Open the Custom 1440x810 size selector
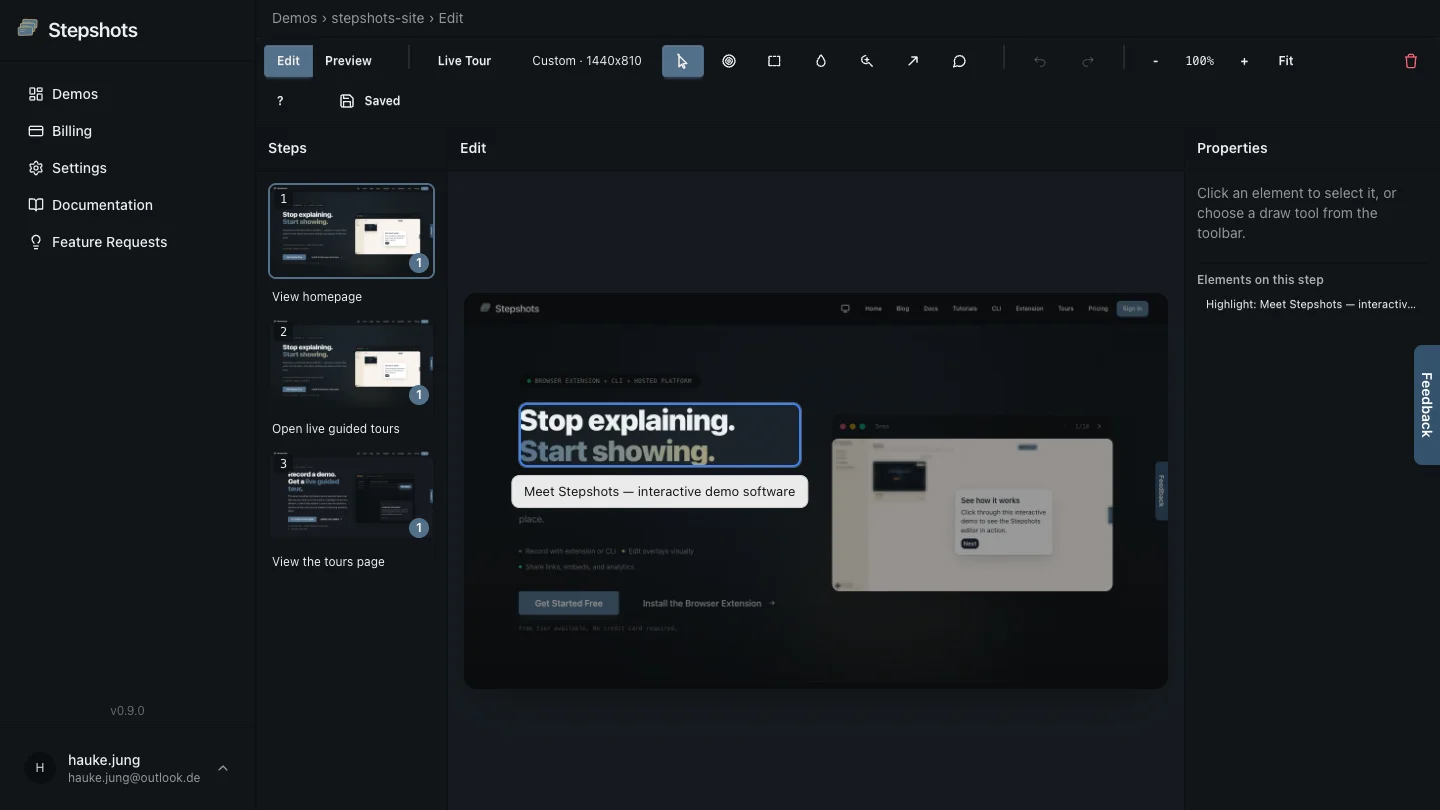The height and width of the screenshot is (810, 1440). [x=587, y=61]
